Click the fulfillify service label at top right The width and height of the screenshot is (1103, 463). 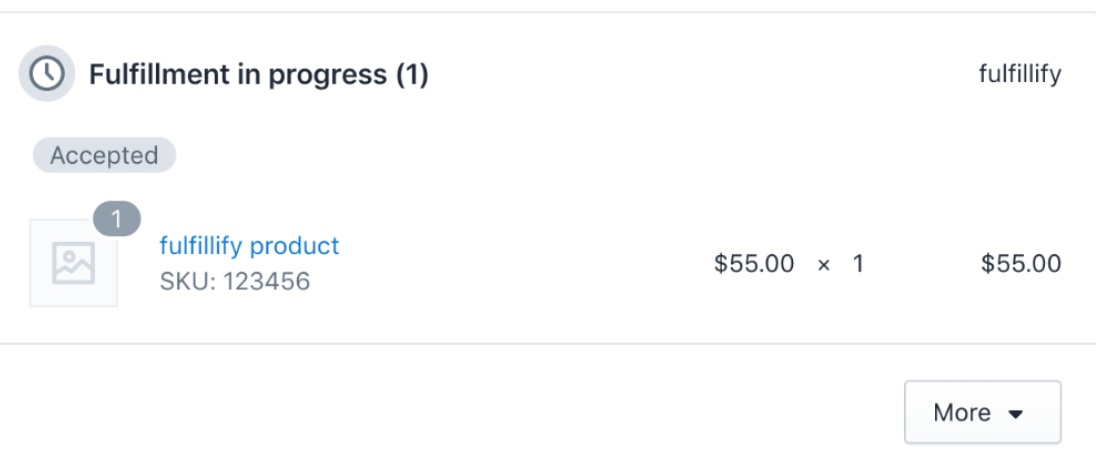point(1020,73)
